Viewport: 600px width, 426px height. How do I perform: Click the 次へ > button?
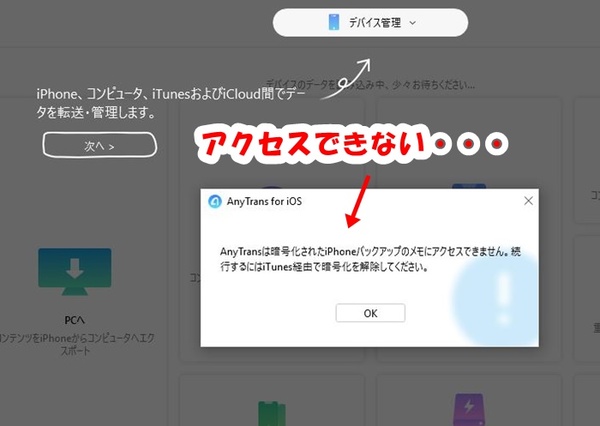click(x=99, y=145)
